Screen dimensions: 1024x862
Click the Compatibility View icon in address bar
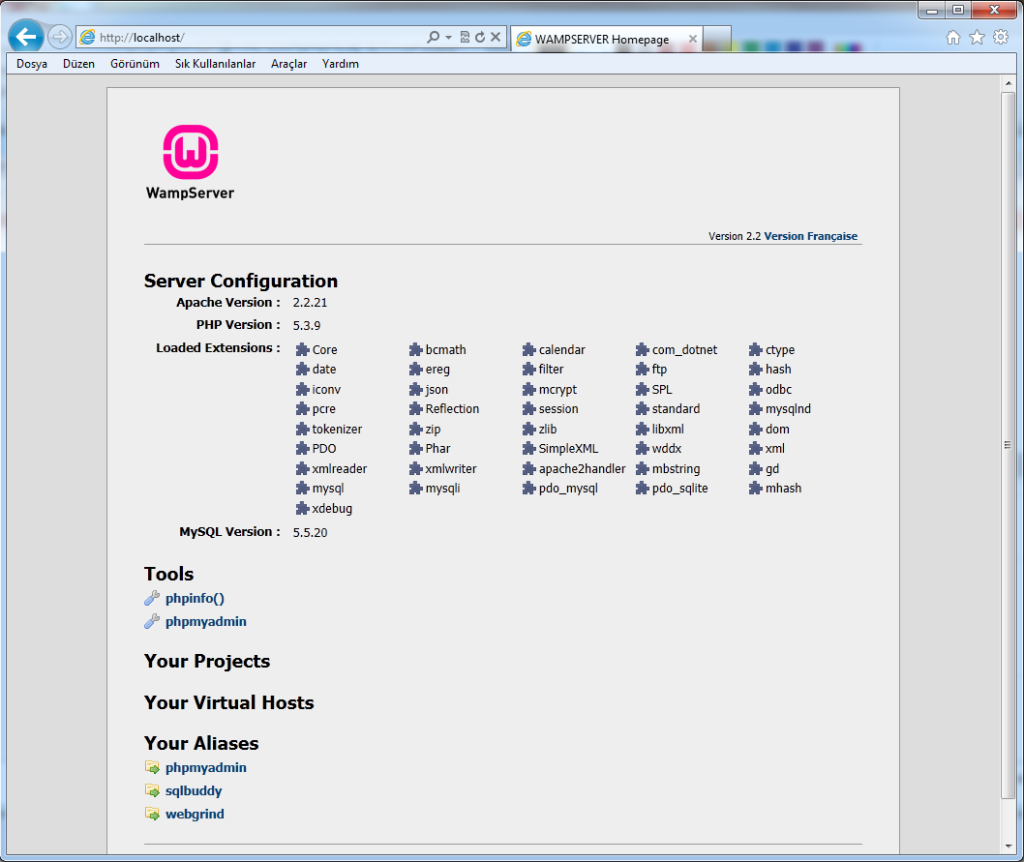(x=465, y=37)
